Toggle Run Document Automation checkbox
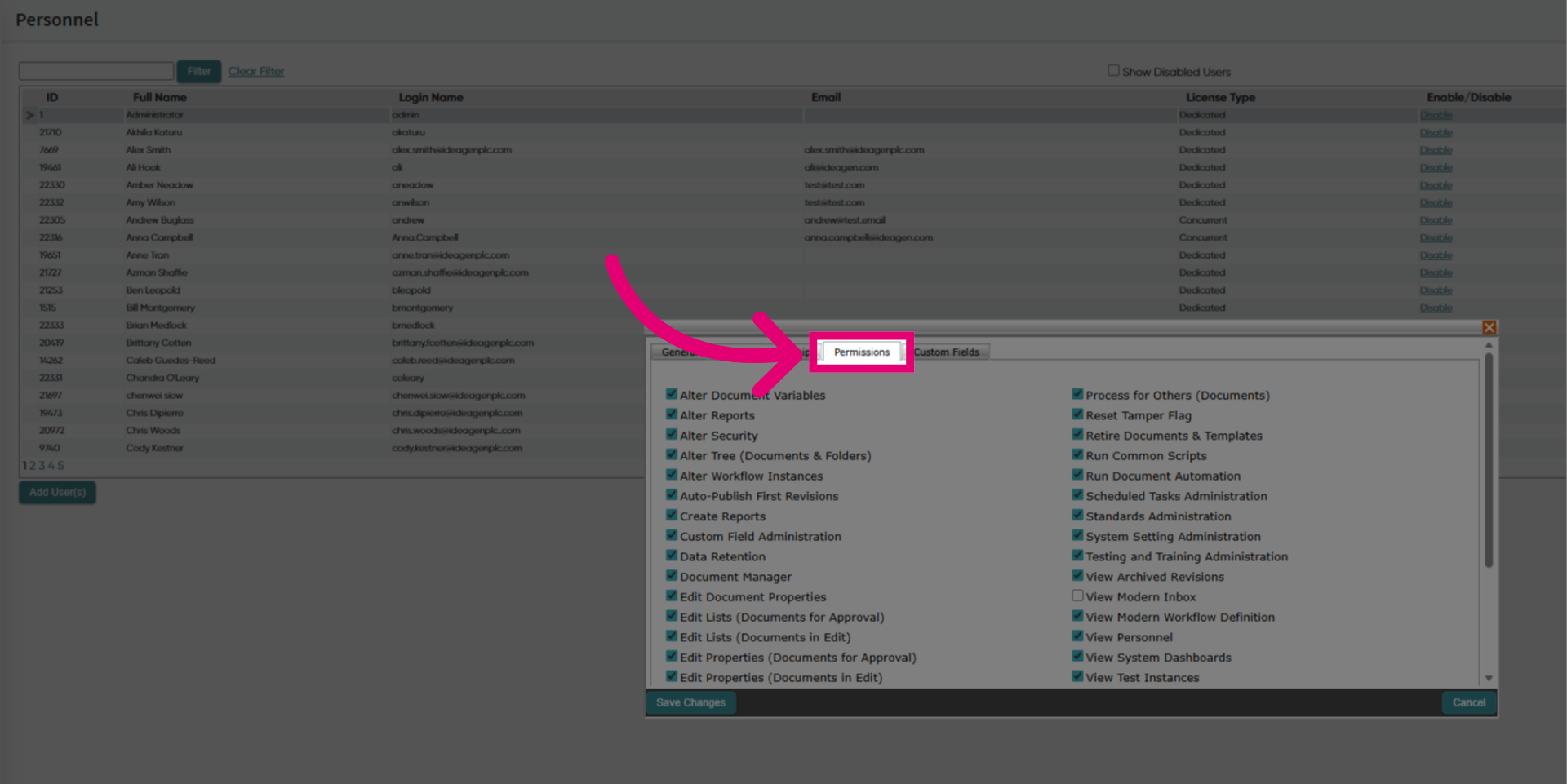 tap(1077, 475)
